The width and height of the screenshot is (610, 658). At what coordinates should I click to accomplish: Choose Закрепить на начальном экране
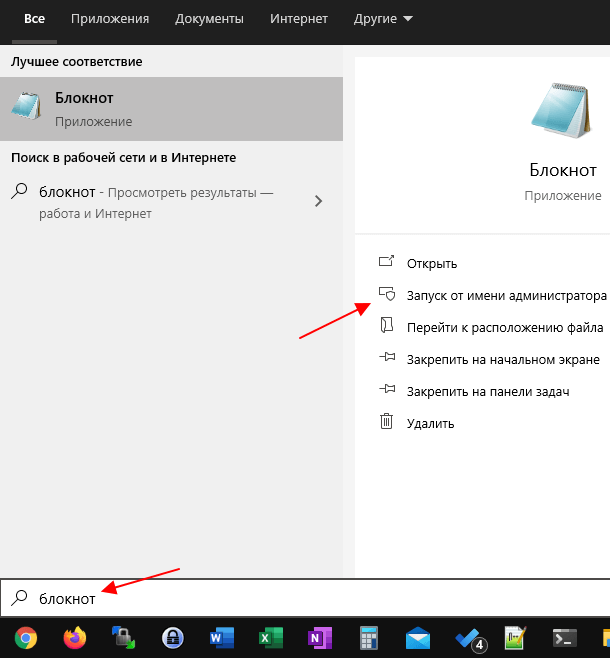pos(503,360)
